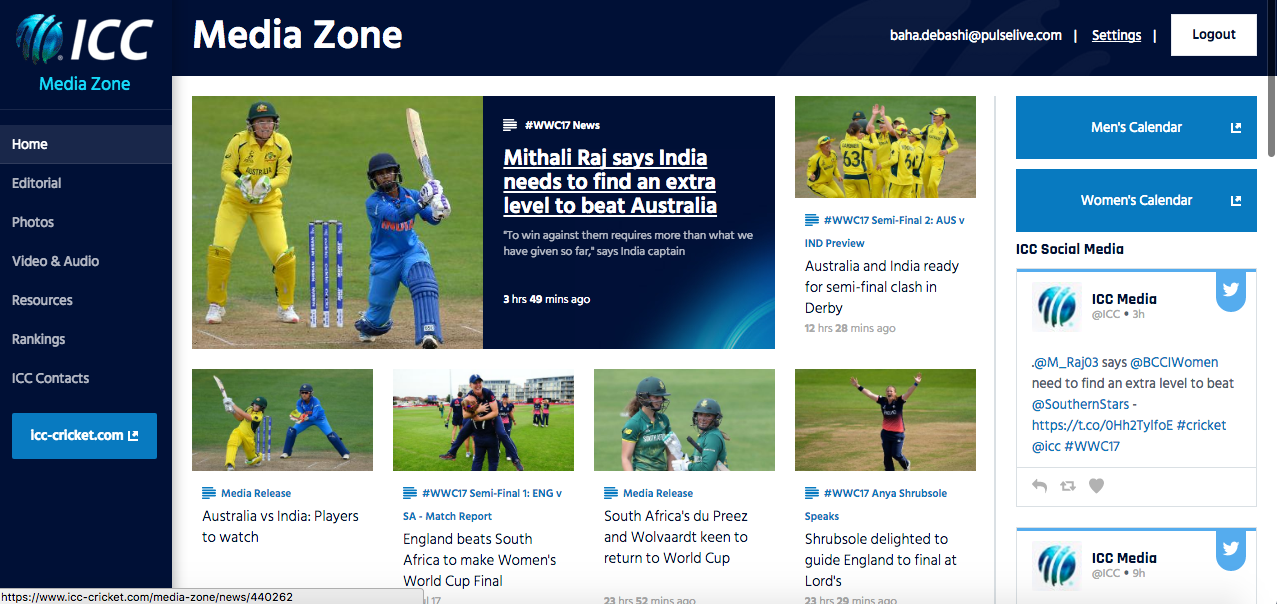Click the external-link icon on Women's Calendar
Image resolution: width=1277 pixels, height=604 pixels.
pyautogui.click(x=1236, y=200)
